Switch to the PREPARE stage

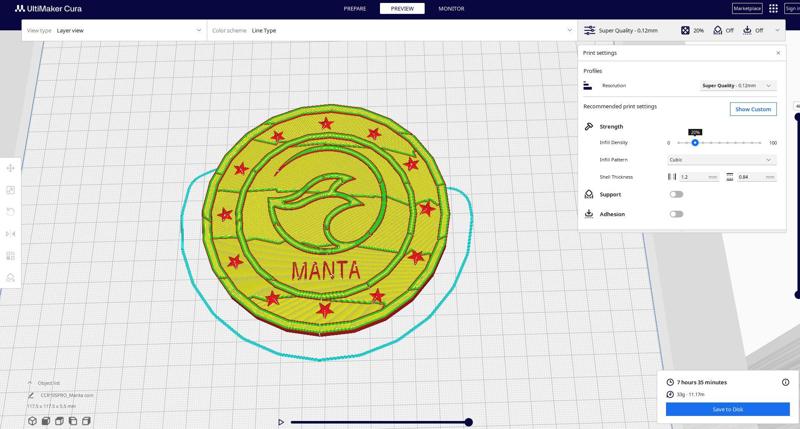pos(355,9)
